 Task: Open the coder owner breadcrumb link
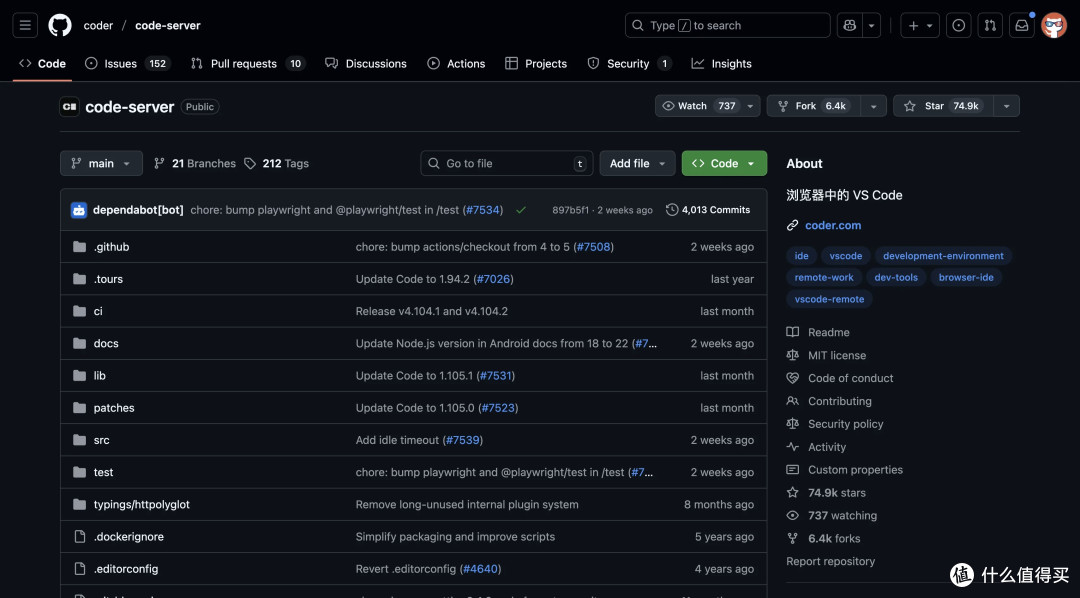[x=98, y=25]
